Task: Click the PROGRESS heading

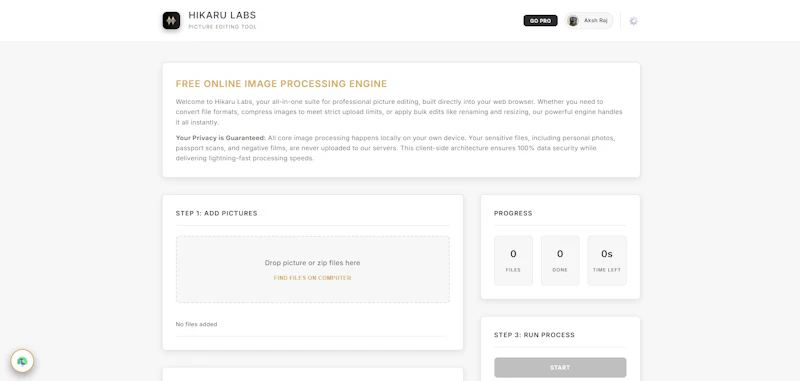Action: tap(513, 213)
